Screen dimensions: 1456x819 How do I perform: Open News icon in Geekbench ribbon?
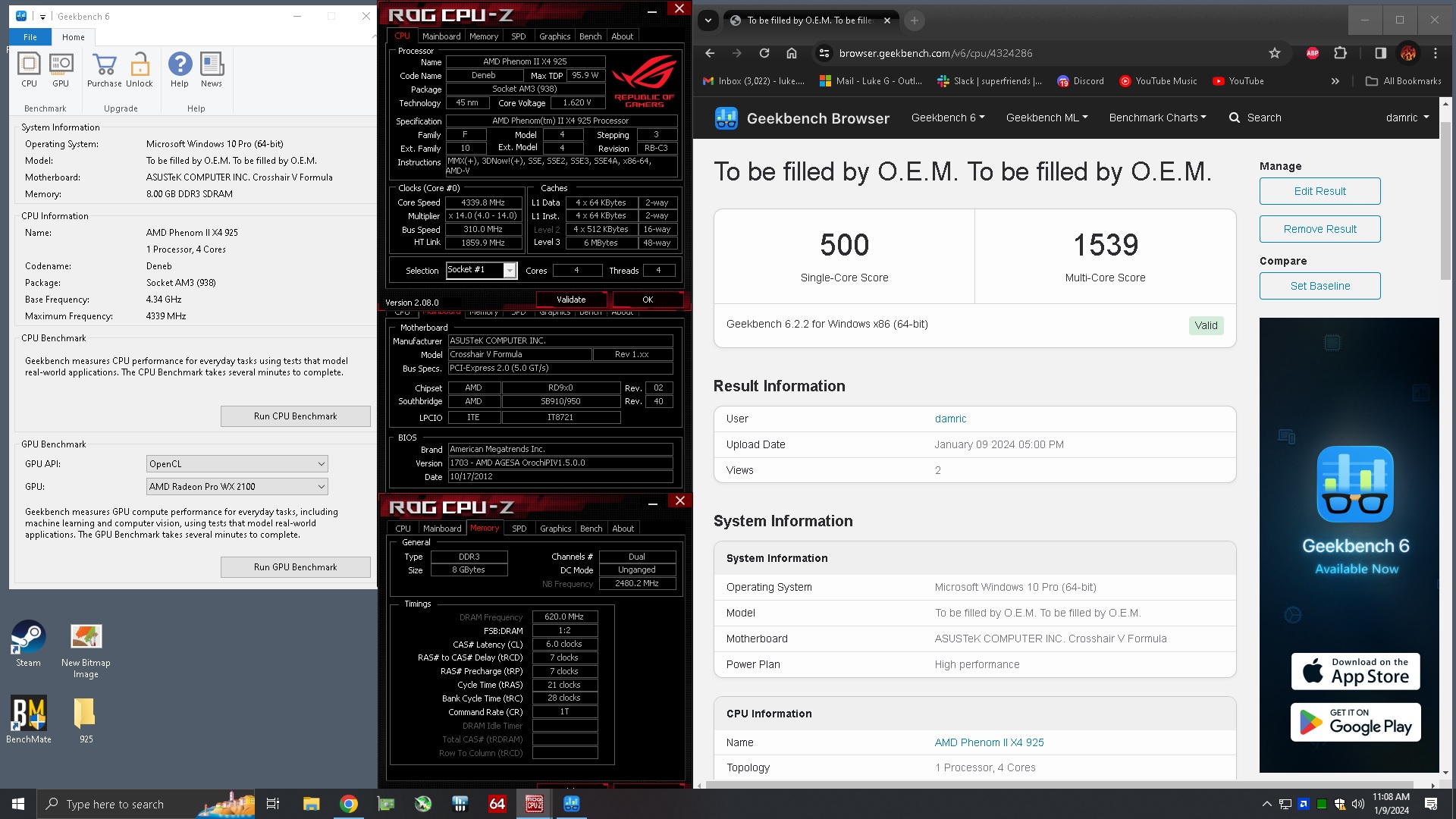pos(212,70)
